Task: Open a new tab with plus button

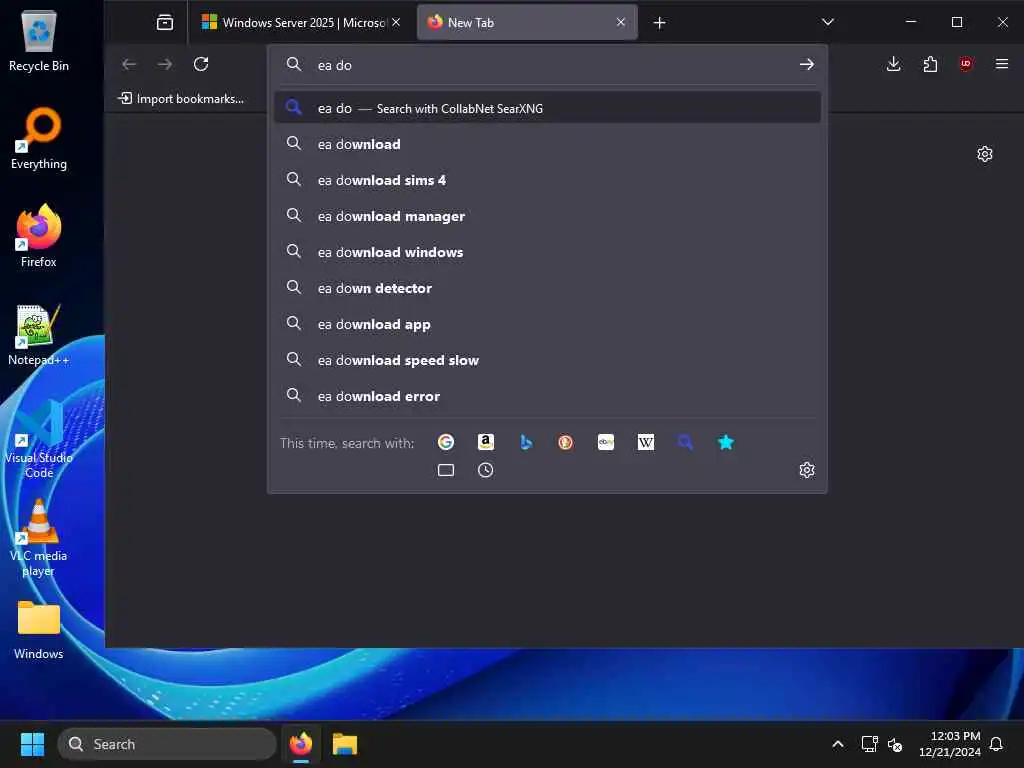Action: (660, 23)
